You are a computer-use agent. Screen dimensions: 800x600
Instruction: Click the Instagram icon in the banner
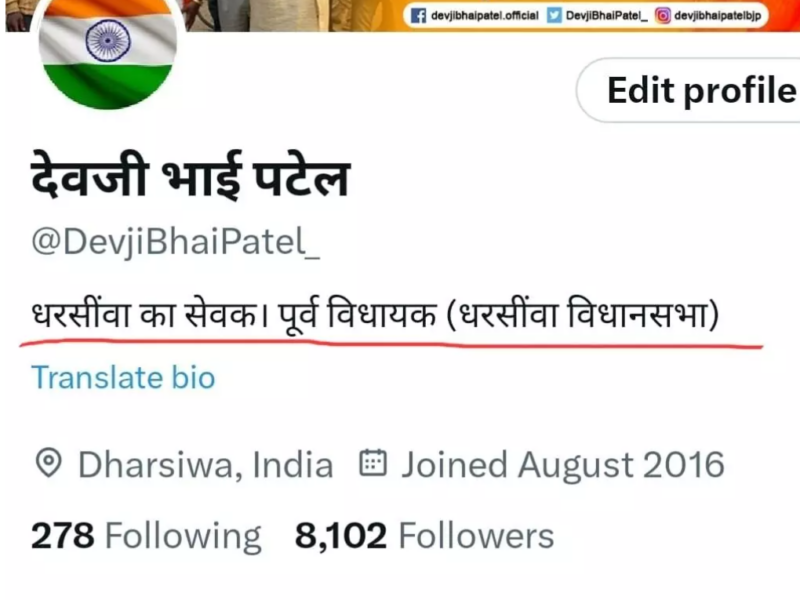662,16
